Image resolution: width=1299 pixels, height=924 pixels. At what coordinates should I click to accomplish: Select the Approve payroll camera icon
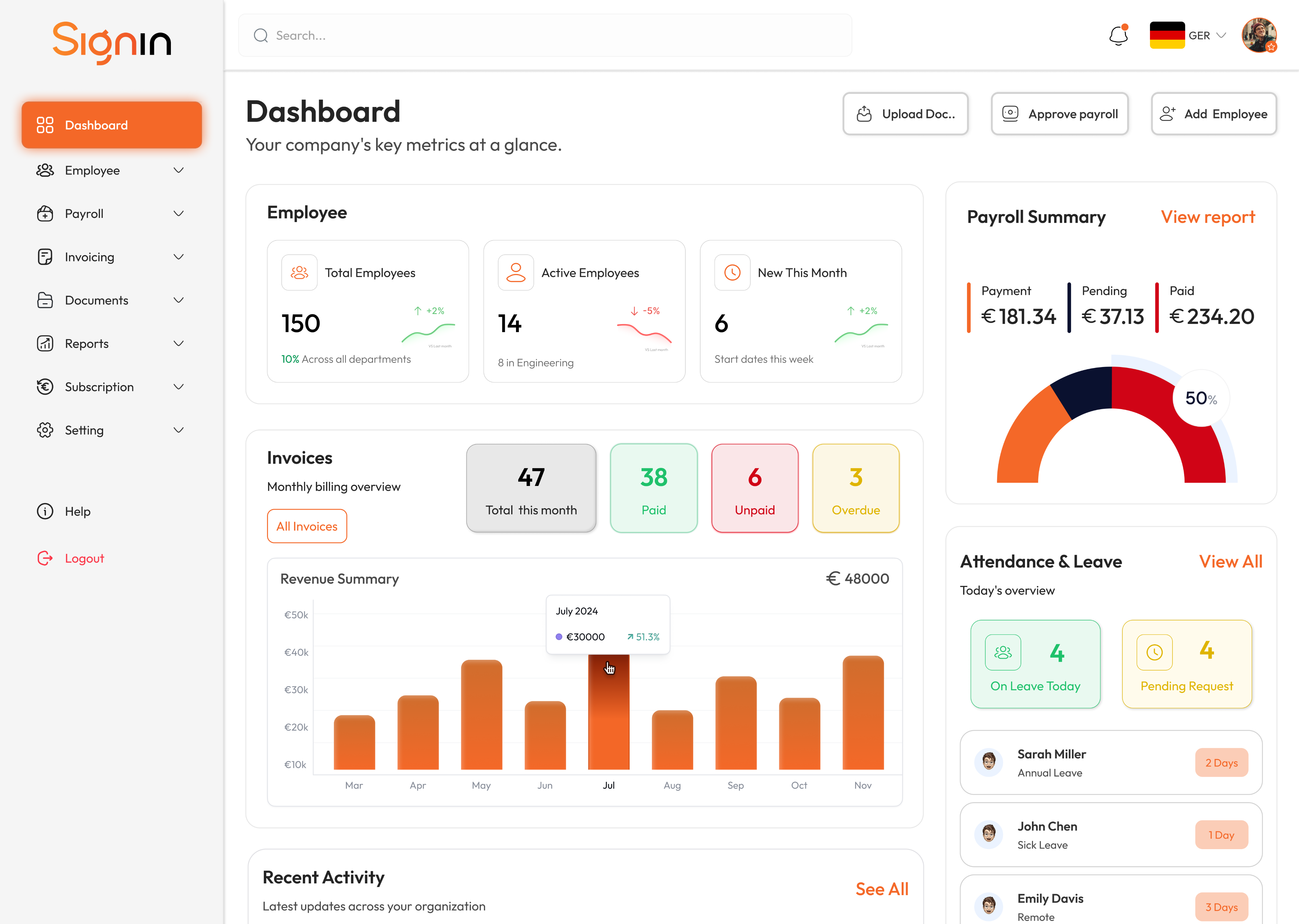pos(1010,113)
